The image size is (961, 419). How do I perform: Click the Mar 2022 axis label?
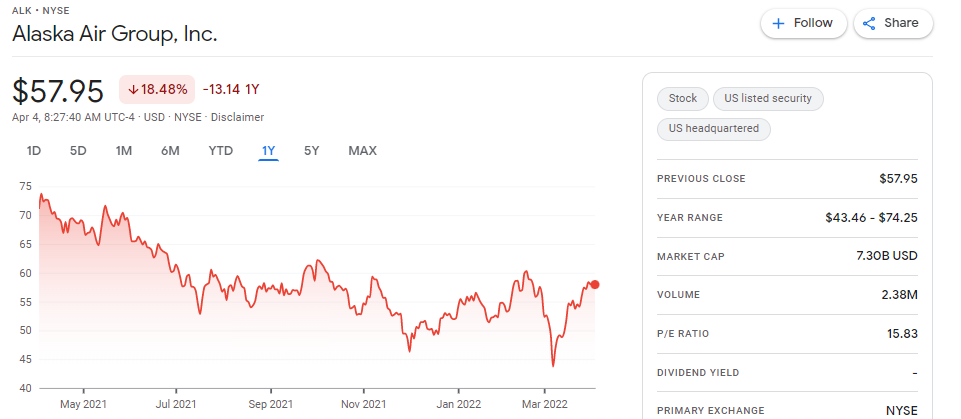point(545,404)
